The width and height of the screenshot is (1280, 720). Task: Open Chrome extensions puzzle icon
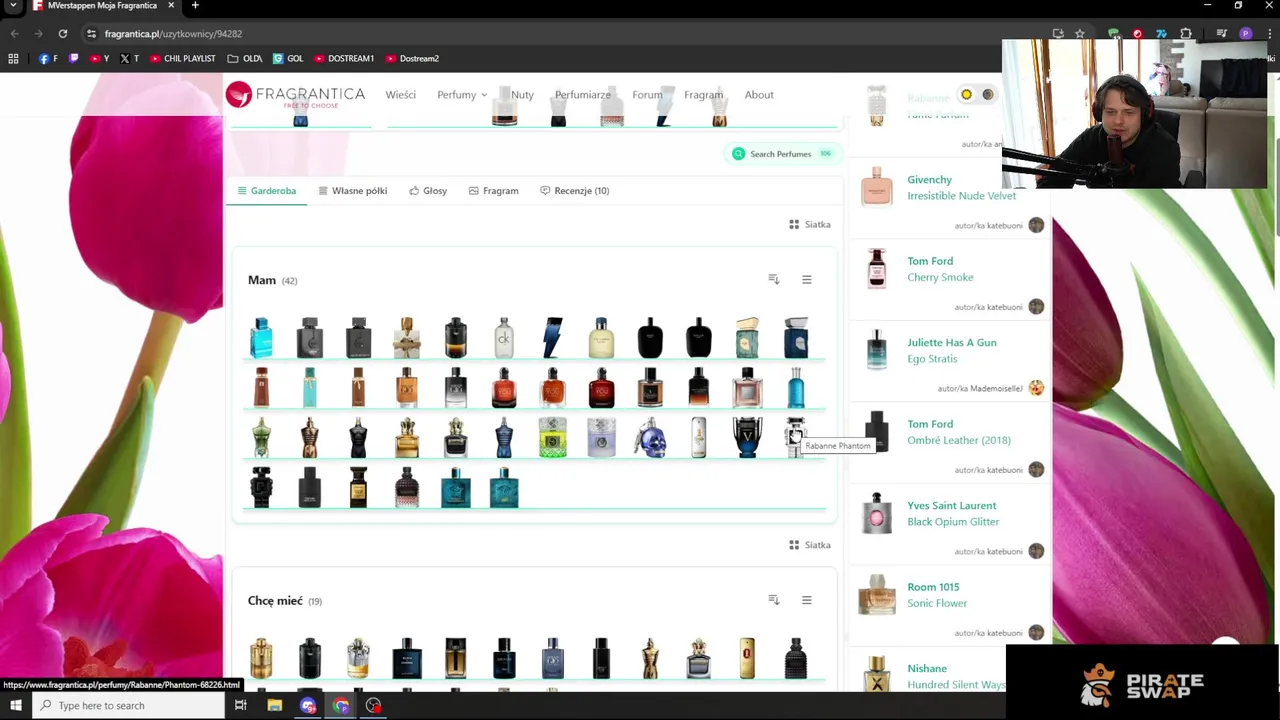(x=1186, y=34)
